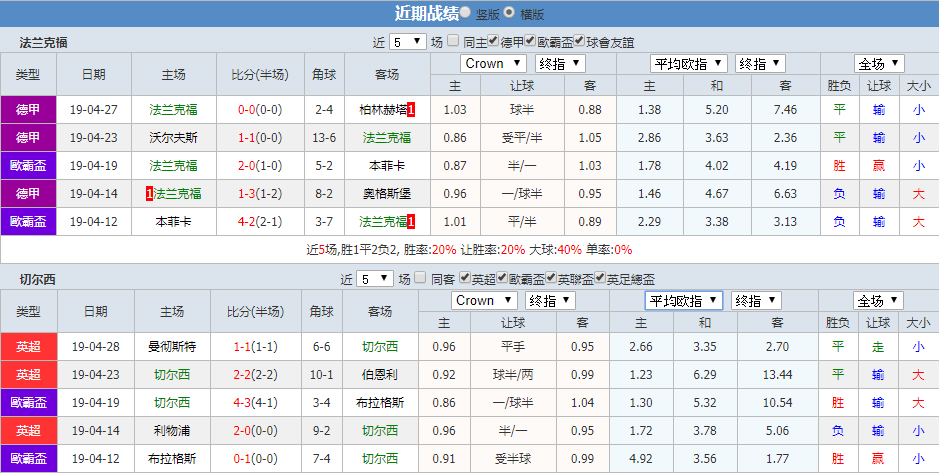
Task: Click 法兰克福 win-rate summary line
Action: pyautogui.click(x=470, y=250)
